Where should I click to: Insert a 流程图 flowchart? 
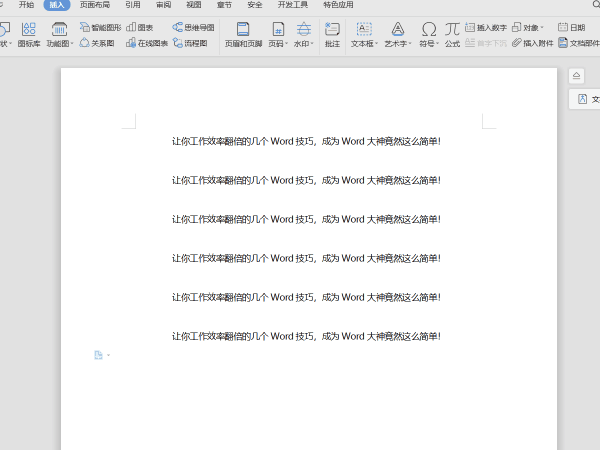[x=190, y=43]
